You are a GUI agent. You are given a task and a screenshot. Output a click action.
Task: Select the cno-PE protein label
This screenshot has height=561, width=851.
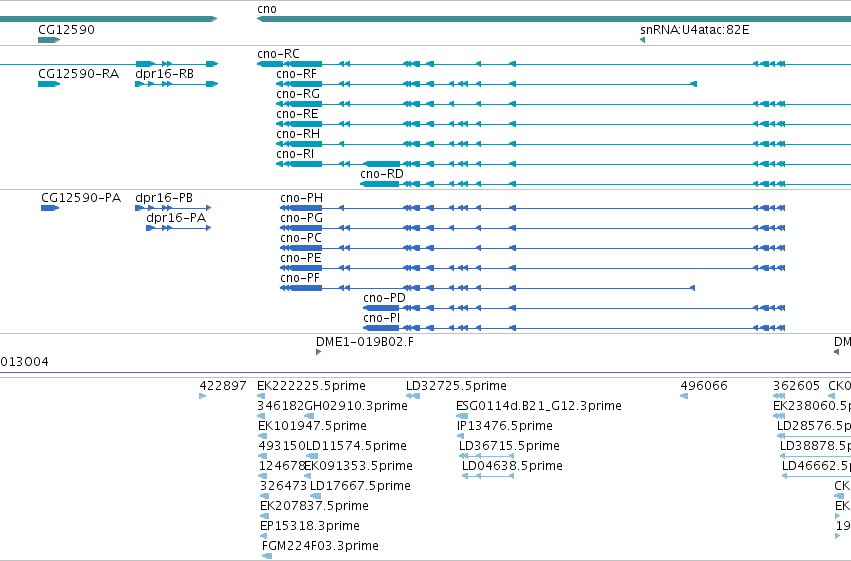click(301, 258)
